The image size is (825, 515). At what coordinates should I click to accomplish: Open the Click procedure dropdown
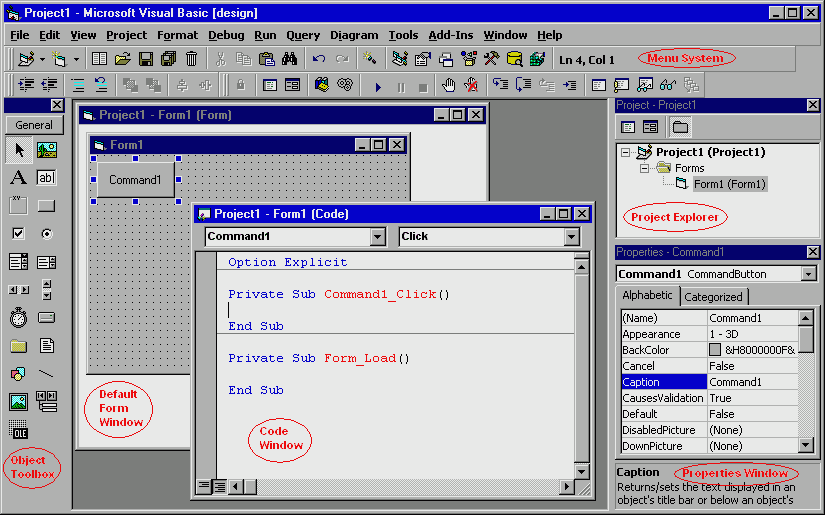pyautogui.click(x=571, y=237)
